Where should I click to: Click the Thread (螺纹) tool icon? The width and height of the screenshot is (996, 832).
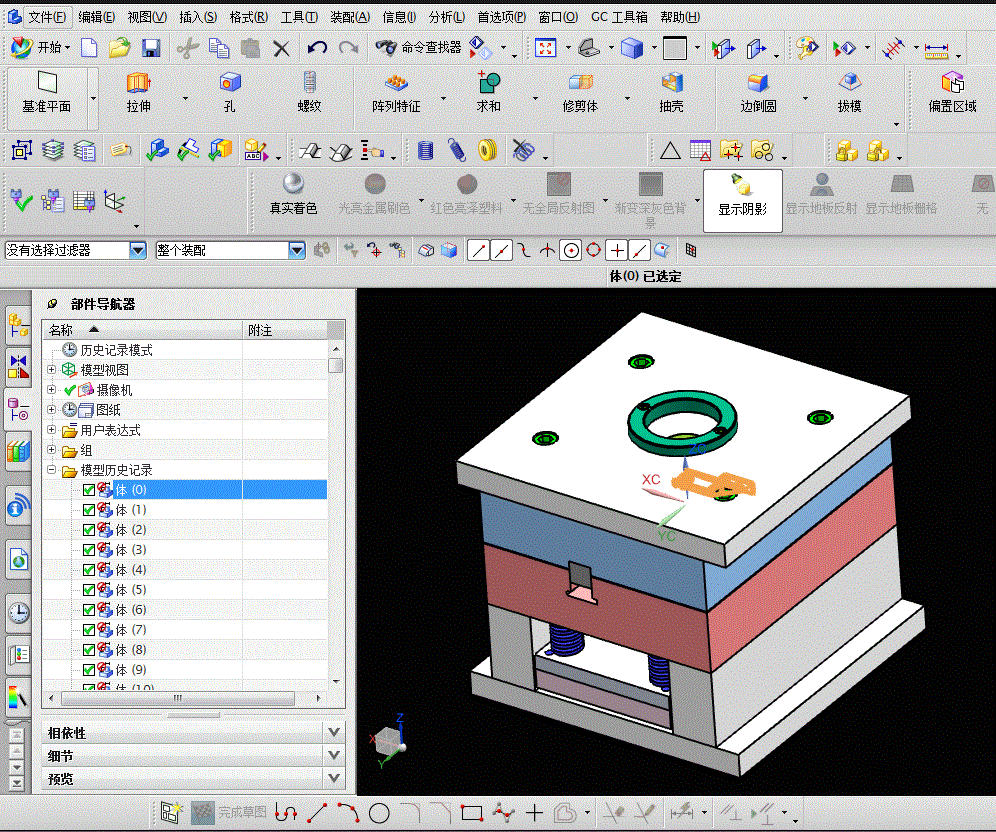(309, 84)
